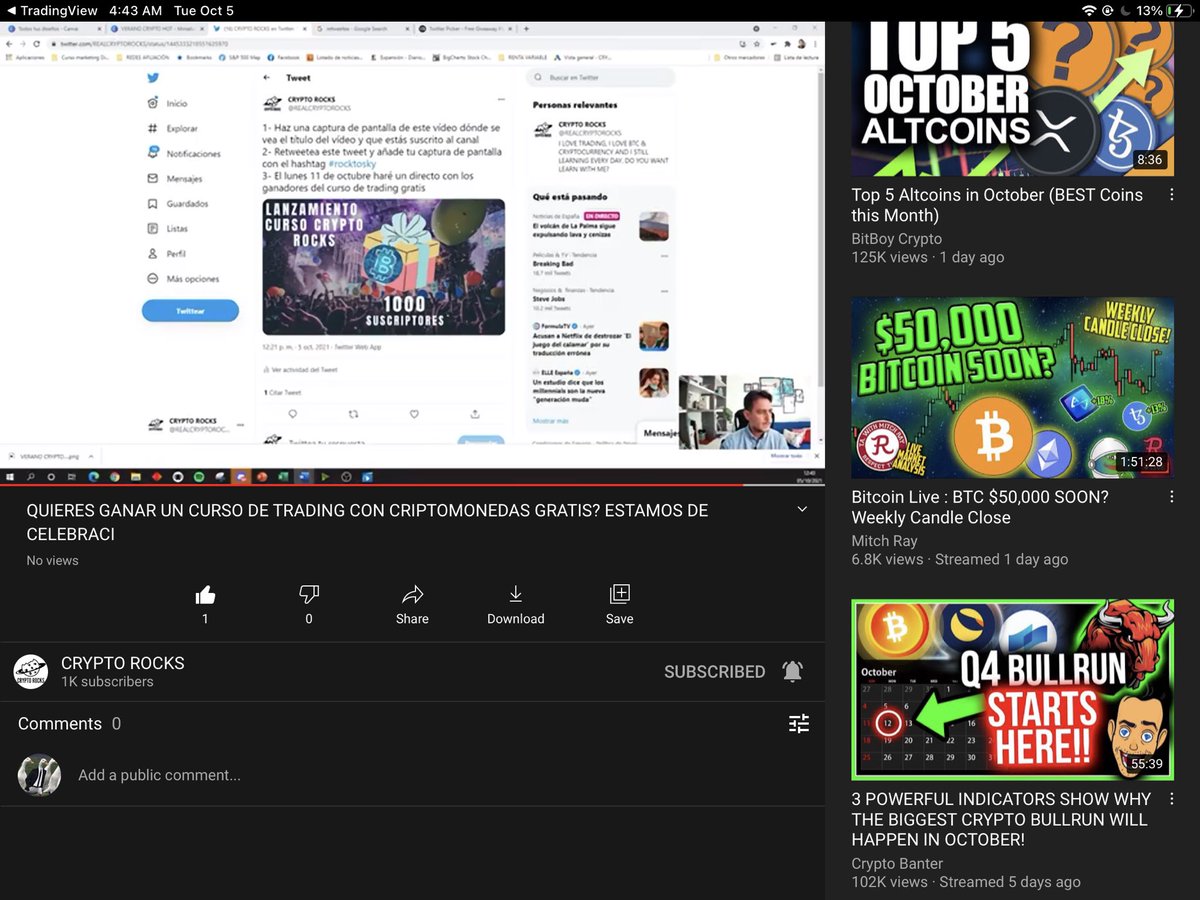1200x900 pixels.
Task: Open comment sort options icon
Action: click(x=798, y=723)
